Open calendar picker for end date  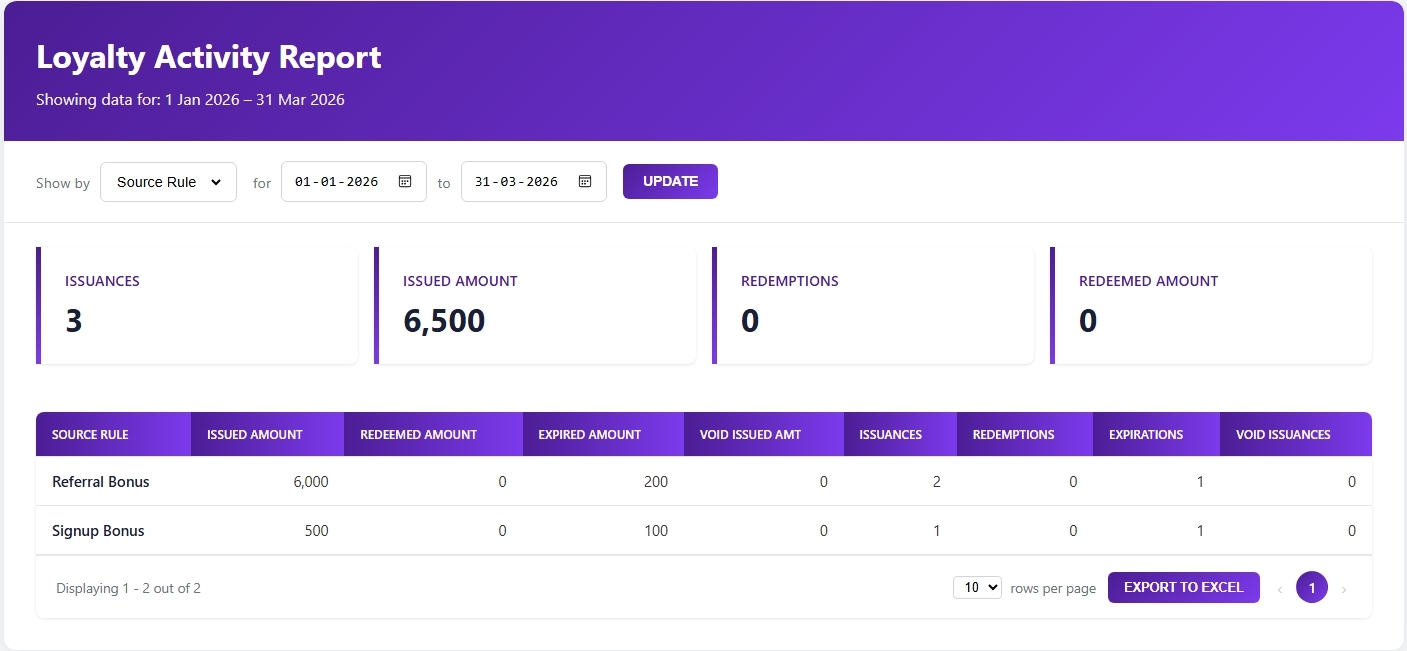pyautogui.click(x=585, y=182)
